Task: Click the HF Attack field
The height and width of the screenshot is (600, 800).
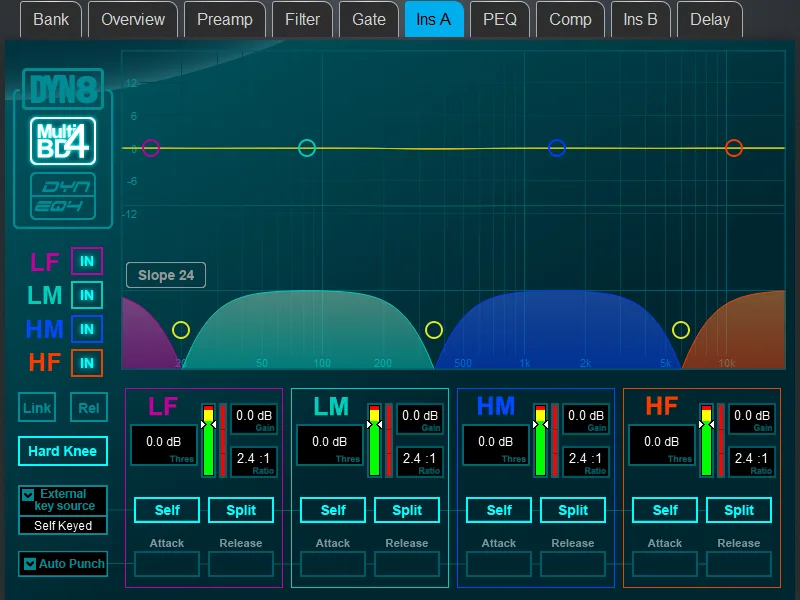Action: [665, 564]
